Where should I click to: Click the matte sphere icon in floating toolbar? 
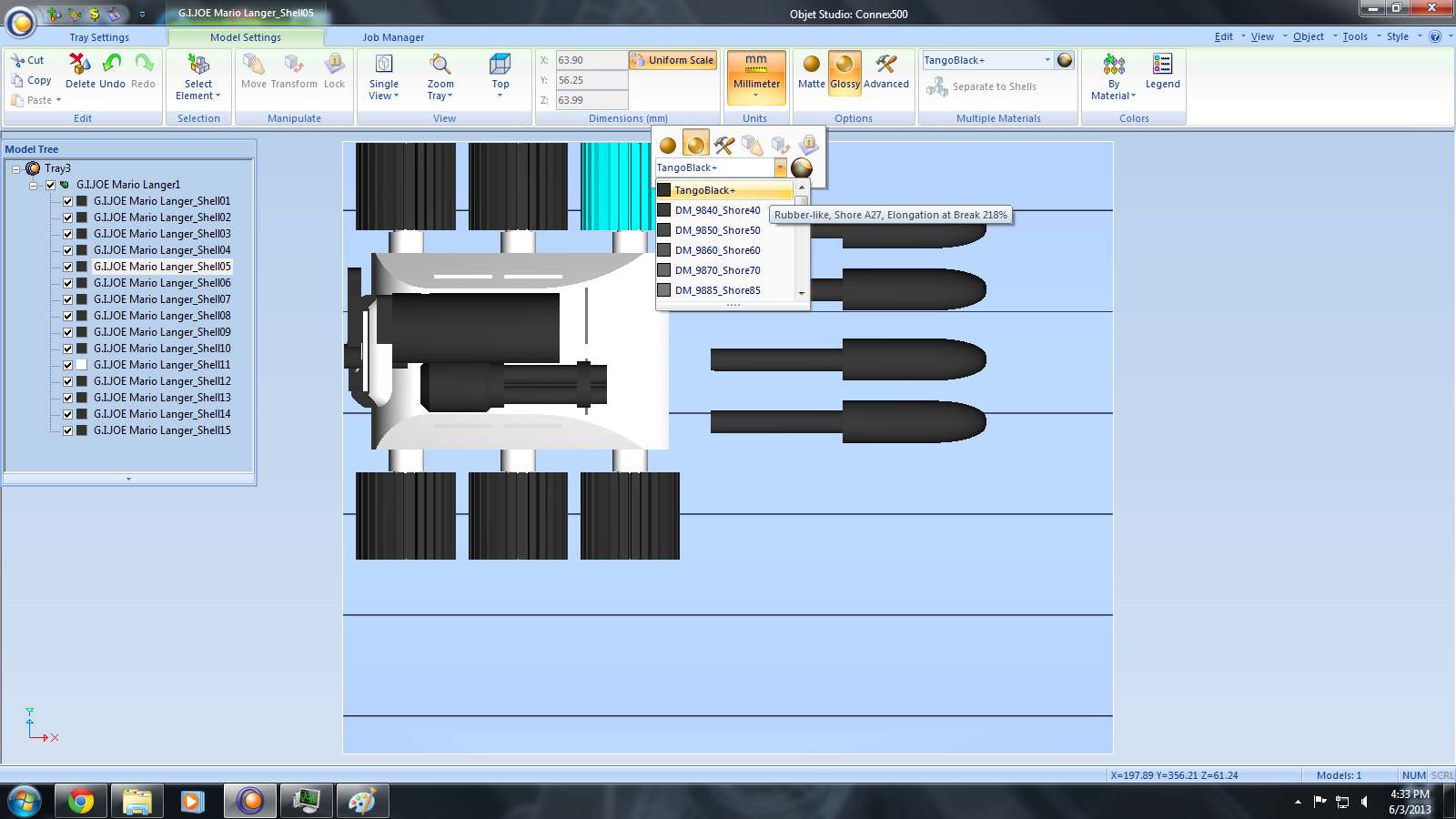(668, 145)
